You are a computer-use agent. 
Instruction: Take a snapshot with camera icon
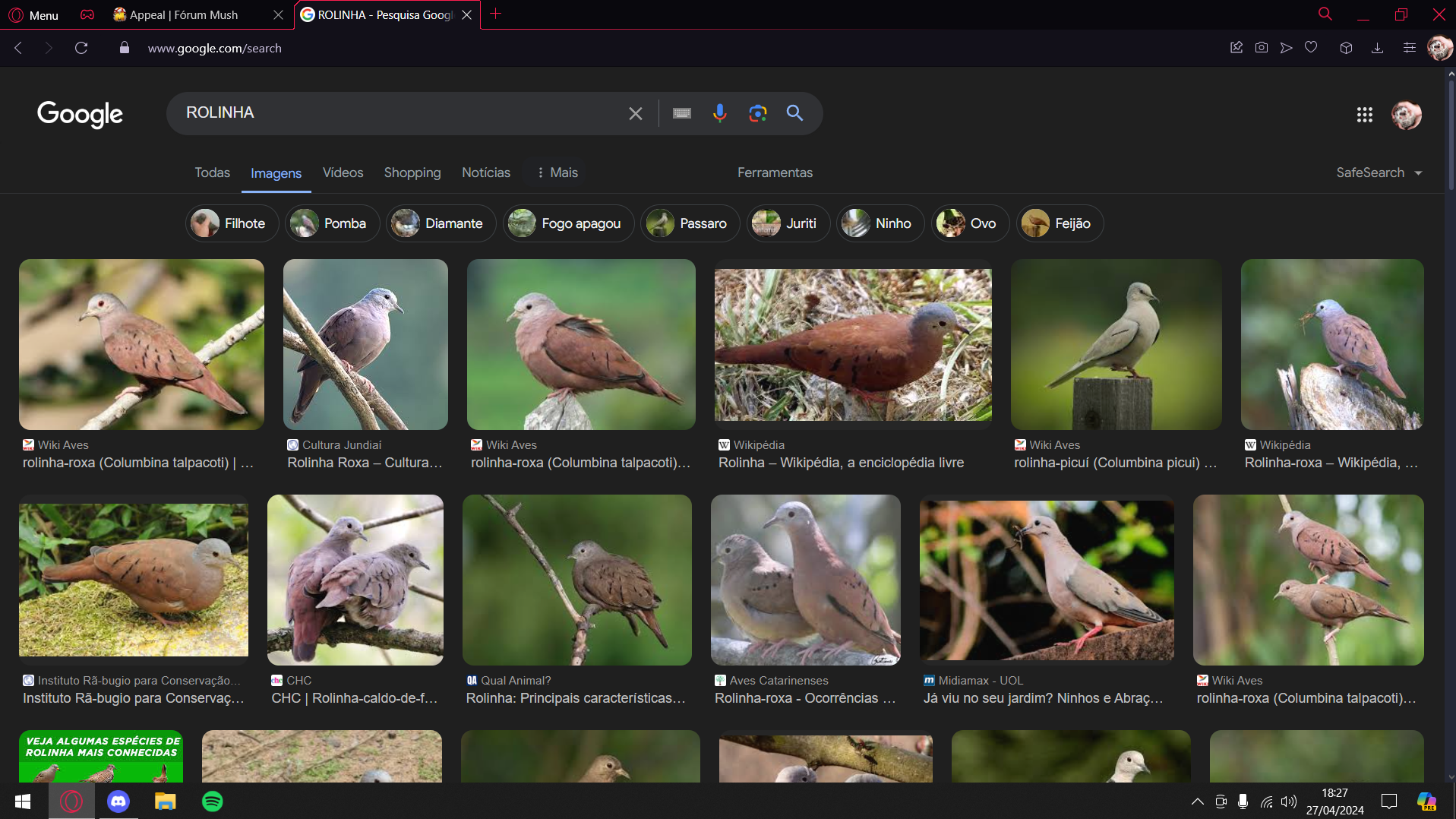click(x=1261, y=48)
